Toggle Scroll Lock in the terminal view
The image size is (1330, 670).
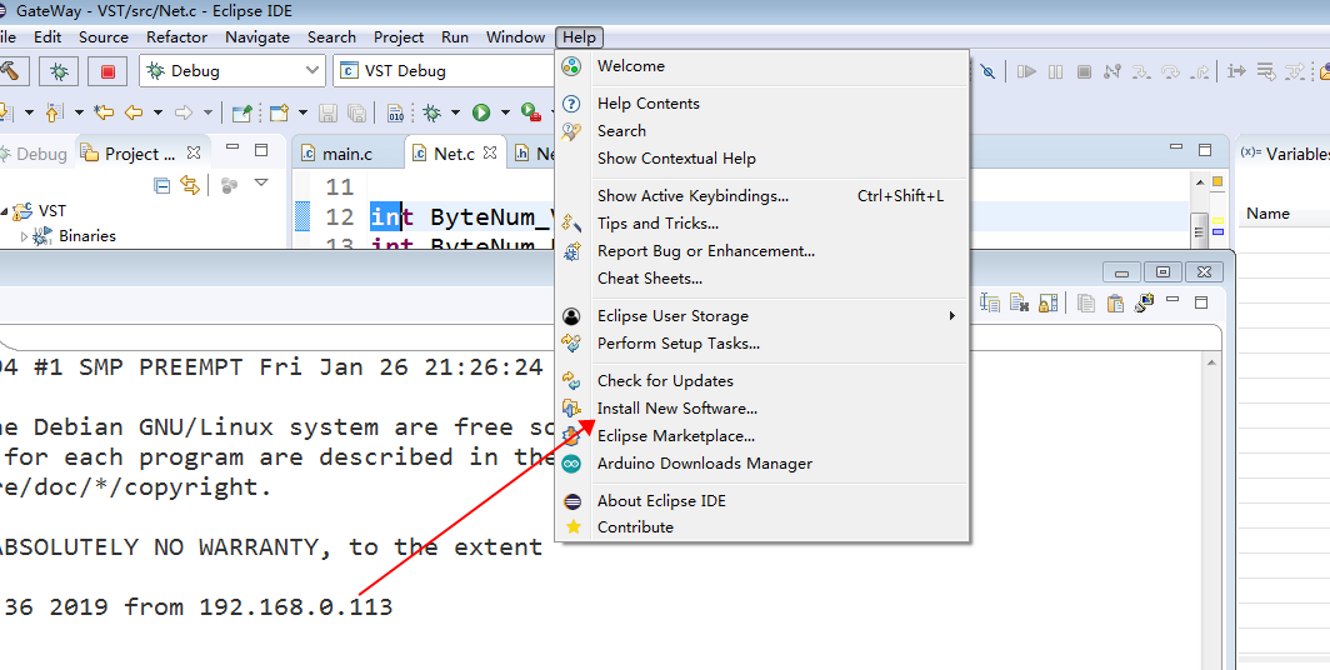(1046, 305)
